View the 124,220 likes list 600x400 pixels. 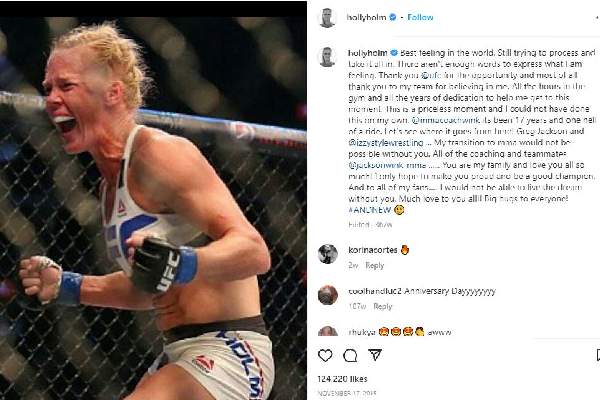point(342,379)
